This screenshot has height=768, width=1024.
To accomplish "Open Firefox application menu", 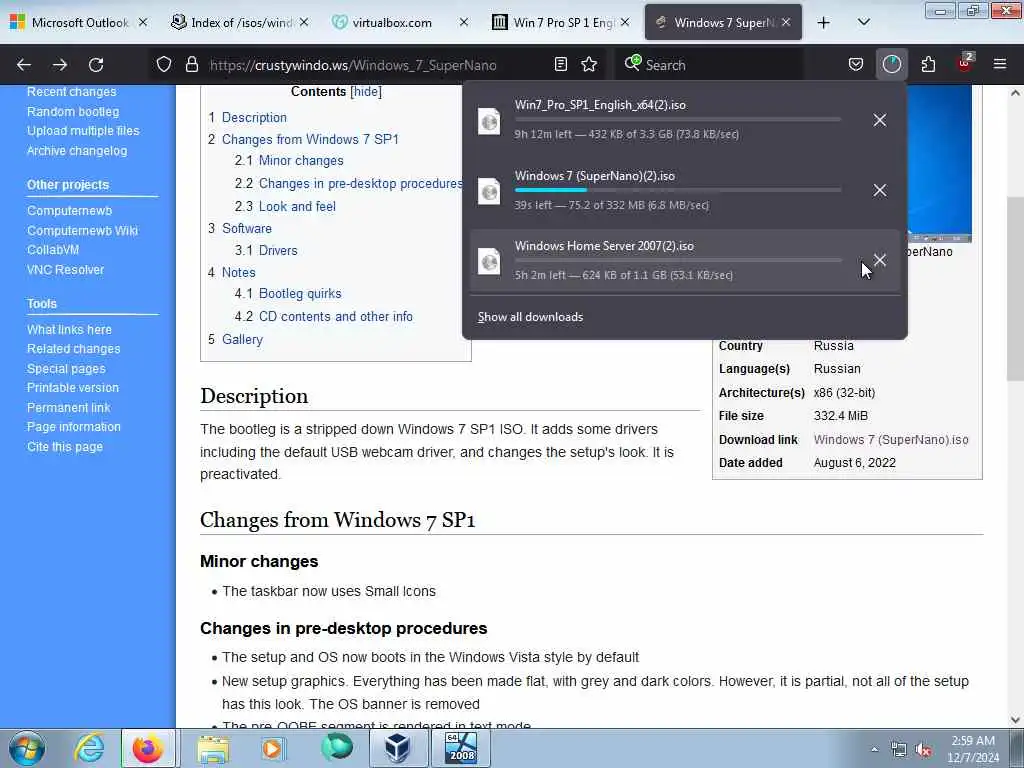I will click(1000, 64).
